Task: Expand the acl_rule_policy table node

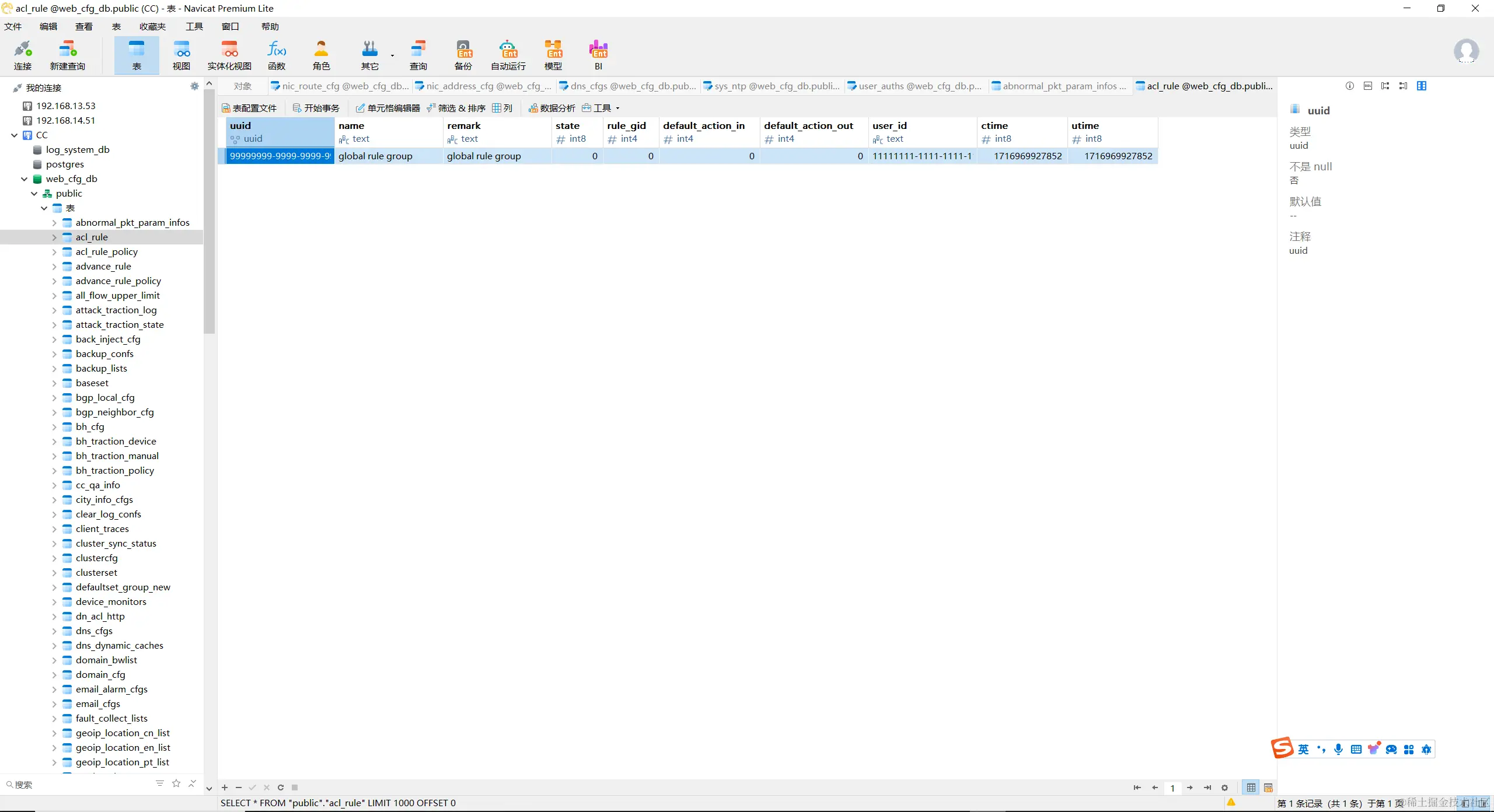Action: click(54, 252)
